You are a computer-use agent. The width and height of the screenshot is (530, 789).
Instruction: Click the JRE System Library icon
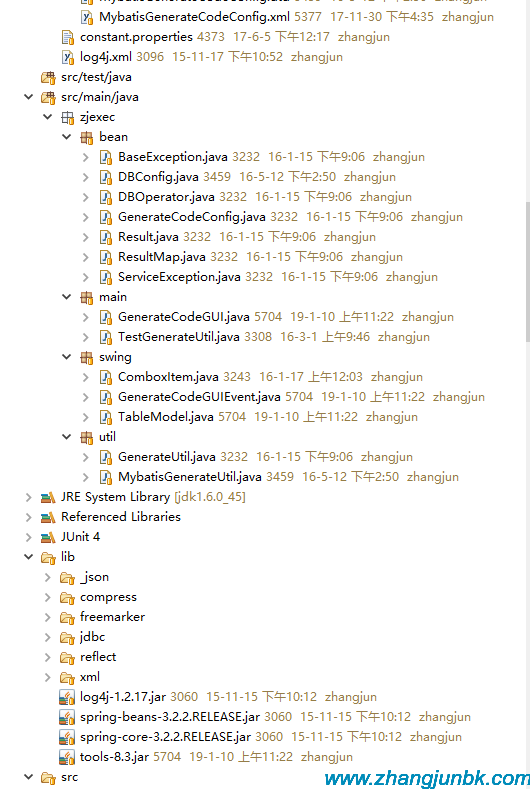tap(48, 497)
